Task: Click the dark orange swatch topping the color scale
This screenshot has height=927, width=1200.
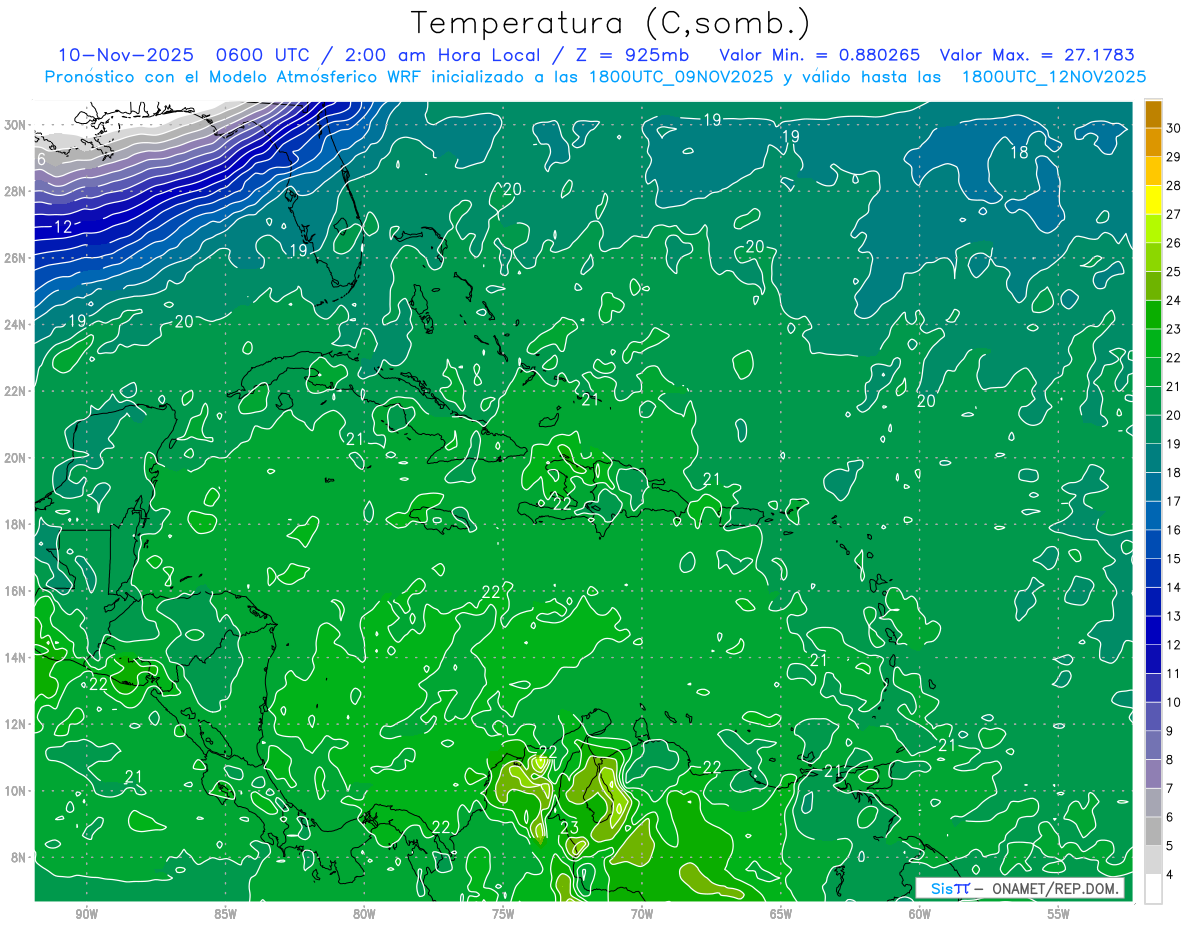Action: (x=1153, y=113)
